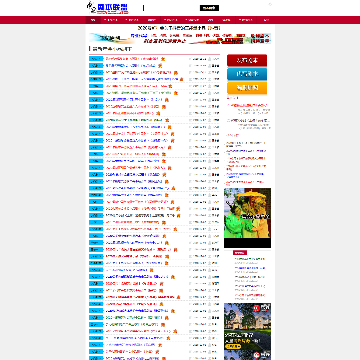Click the author person icon on second list row
The width and height of the screenshot is (360, 360).
210,66
